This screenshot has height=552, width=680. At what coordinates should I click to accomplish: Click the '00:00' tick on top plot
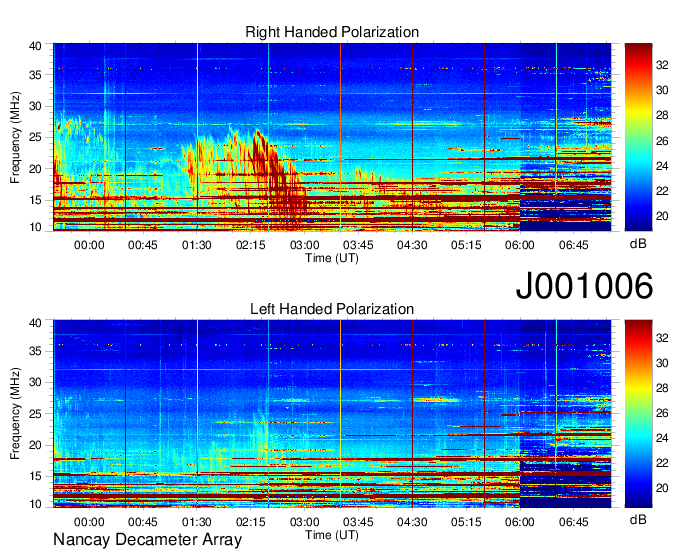[89, 245]
